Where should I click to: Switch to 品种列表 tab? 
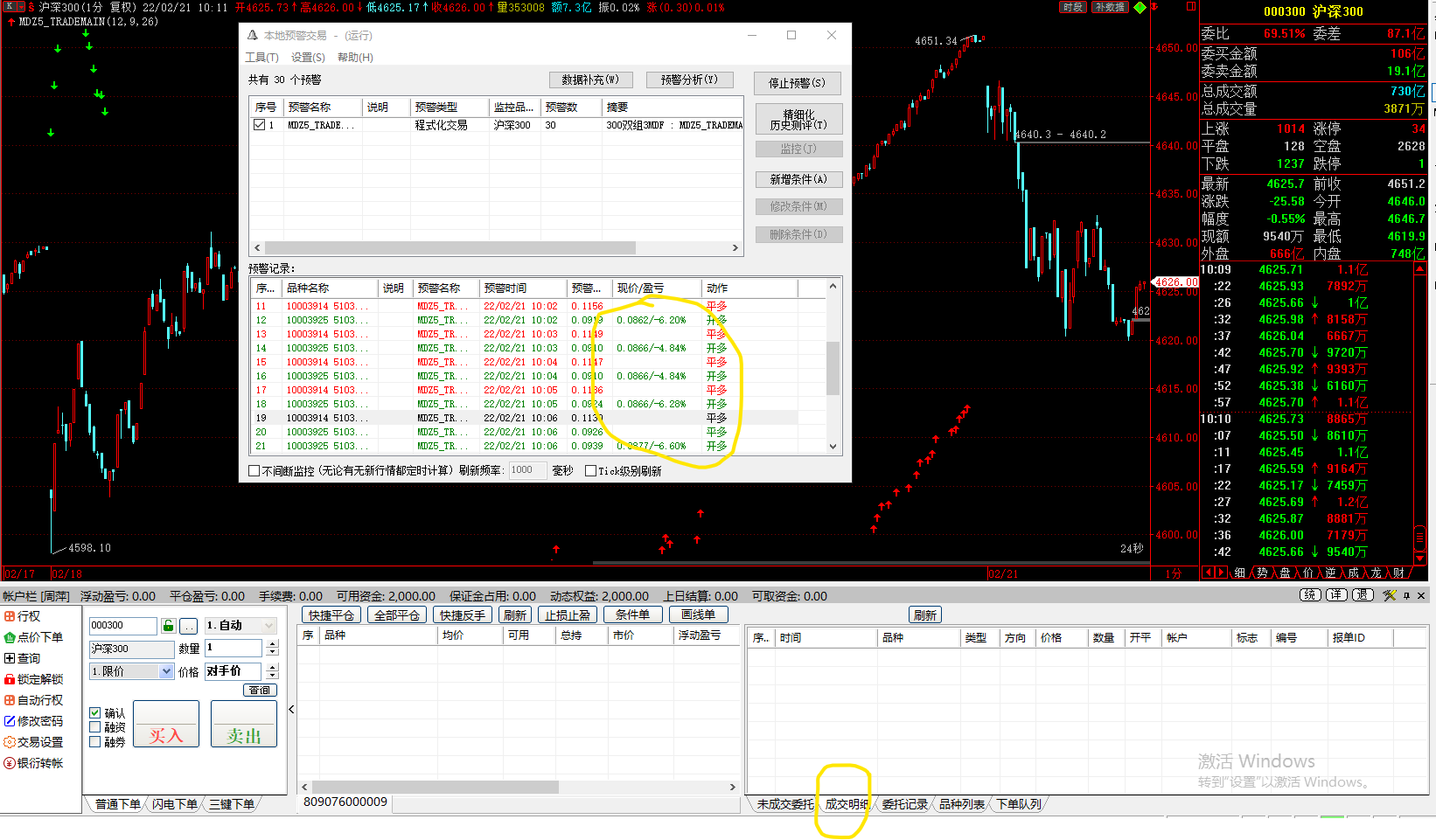point(962,804)
